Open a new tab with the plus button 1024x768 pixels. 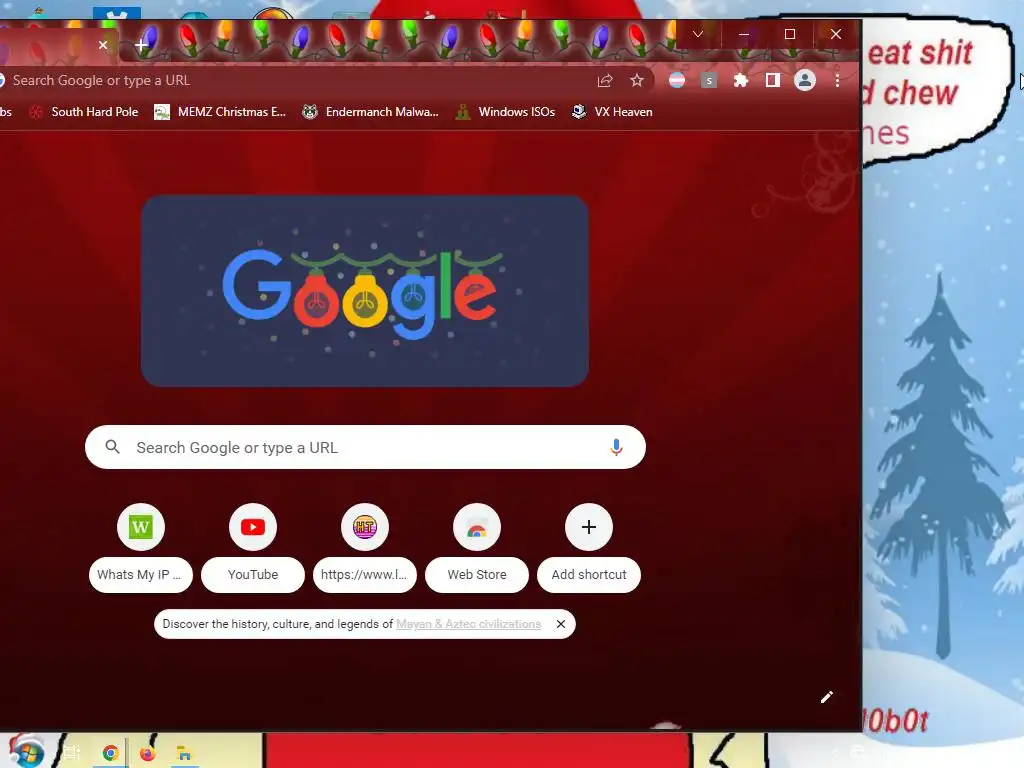141,45
